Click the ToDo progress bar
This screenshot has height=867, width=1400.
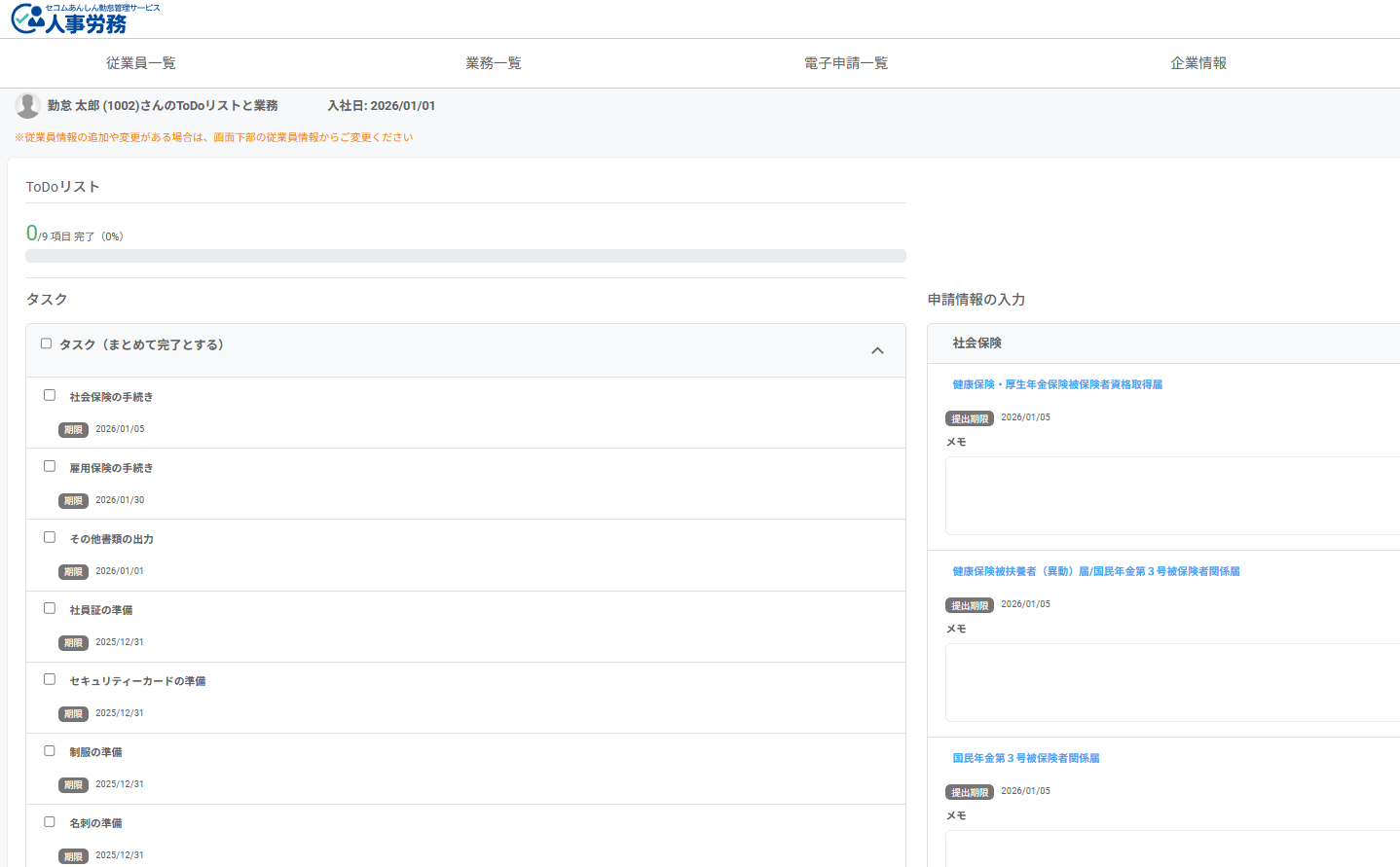(x=465, y=256)
